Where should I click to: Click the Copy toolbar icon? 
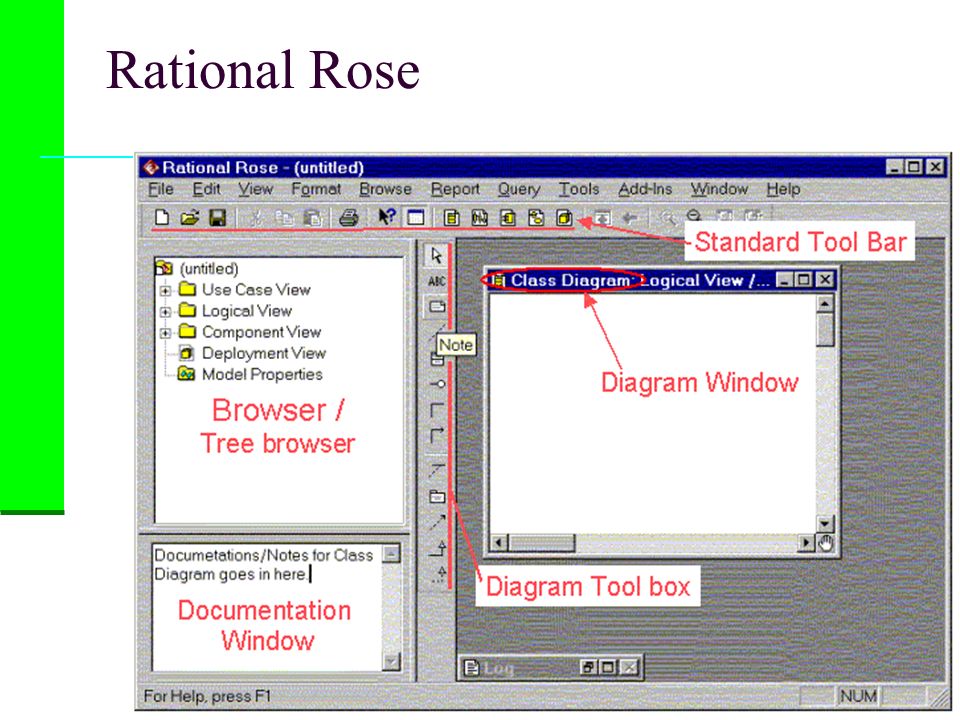point(284,217)
